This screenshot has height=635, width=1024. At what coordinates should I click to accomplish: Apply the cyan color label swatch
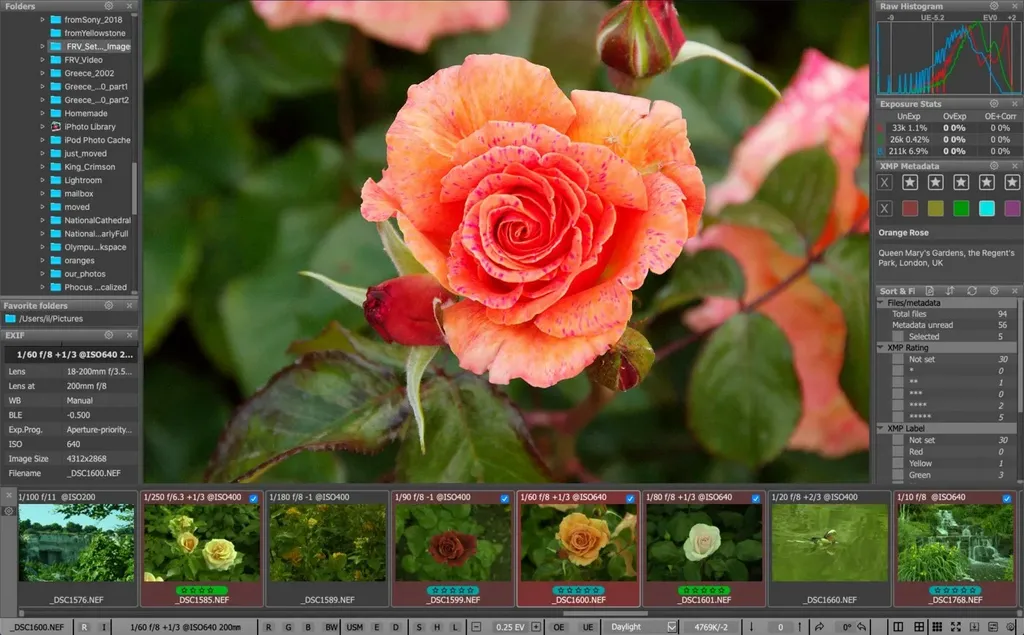tap(987, 208)
